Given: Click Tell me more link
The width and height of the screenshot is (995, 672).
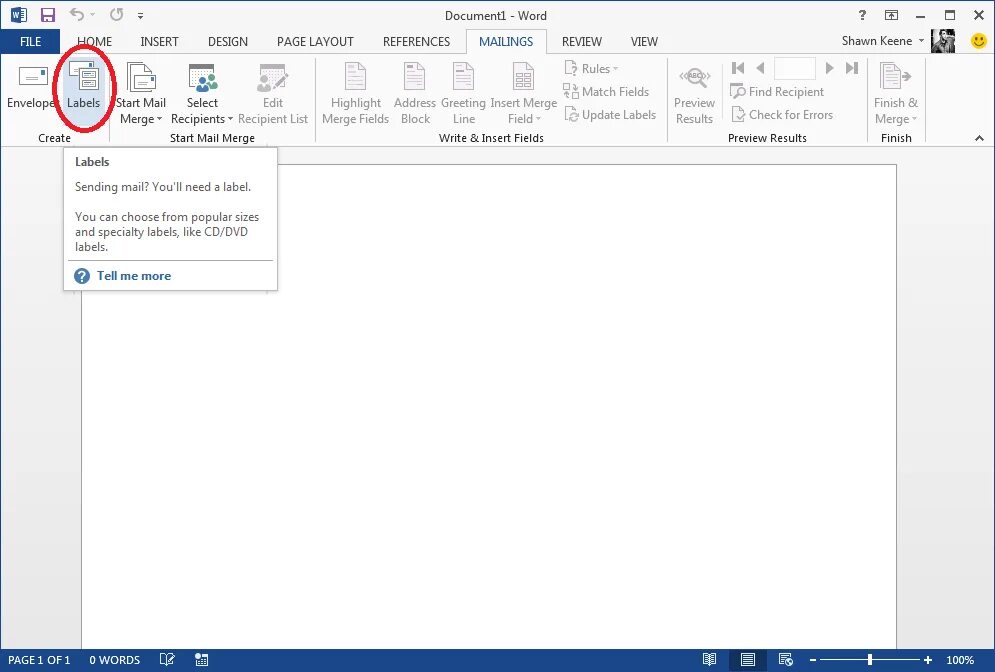Looking at the screenshot, I should [x=133, y=276].
